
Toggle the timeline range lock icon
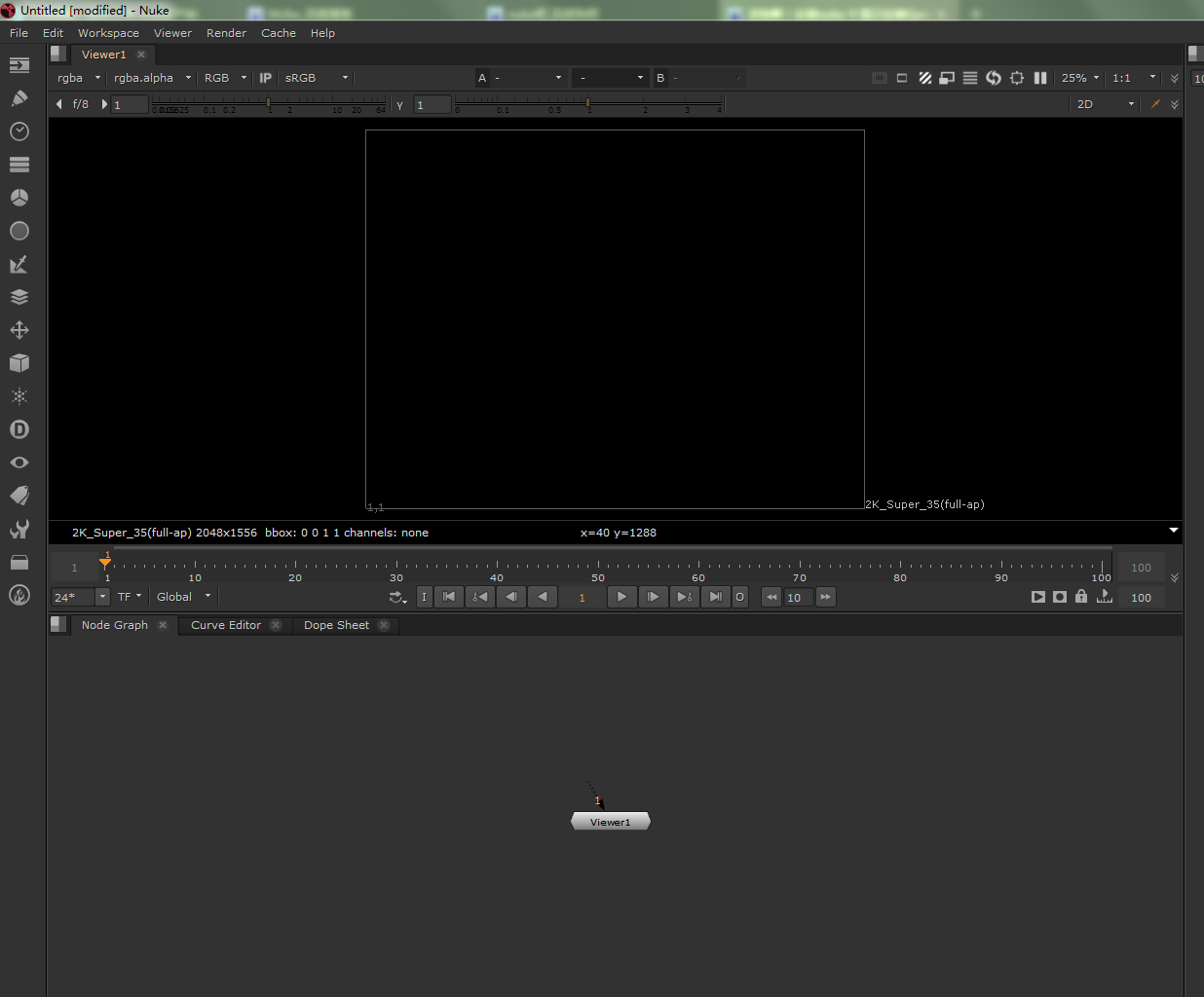[x=1081, y=597]
